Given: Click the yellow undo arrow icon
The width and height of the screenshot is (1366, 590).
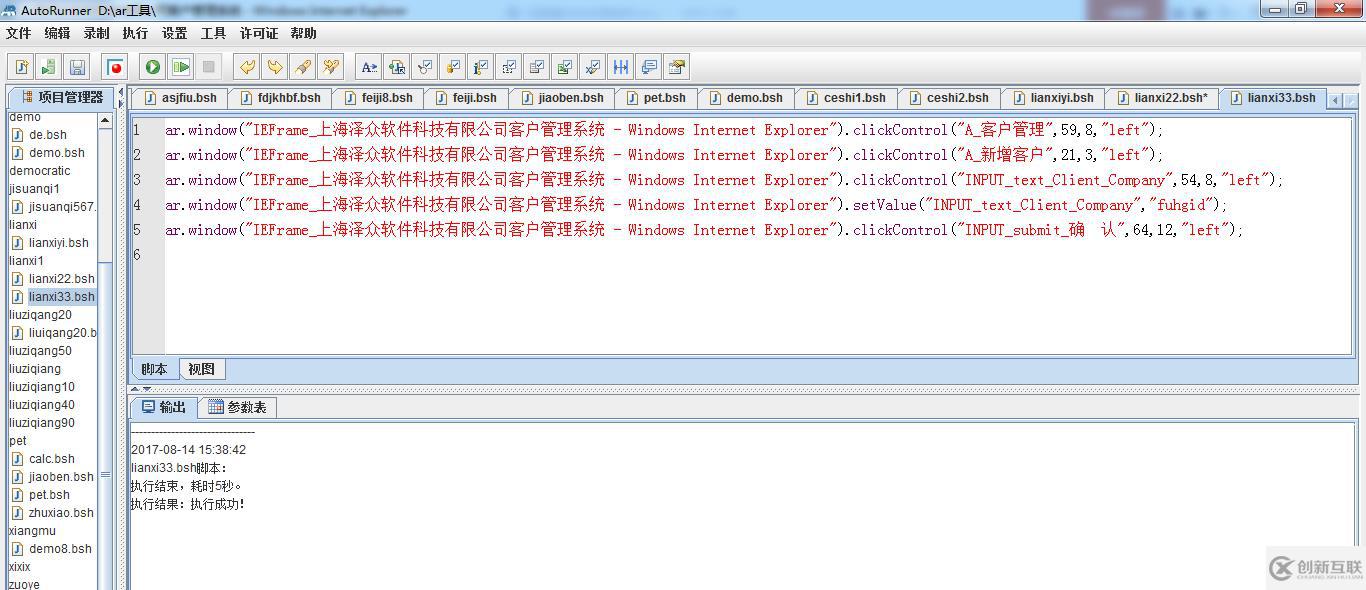Looking at the screenshot, I should (x=246, y=67).
